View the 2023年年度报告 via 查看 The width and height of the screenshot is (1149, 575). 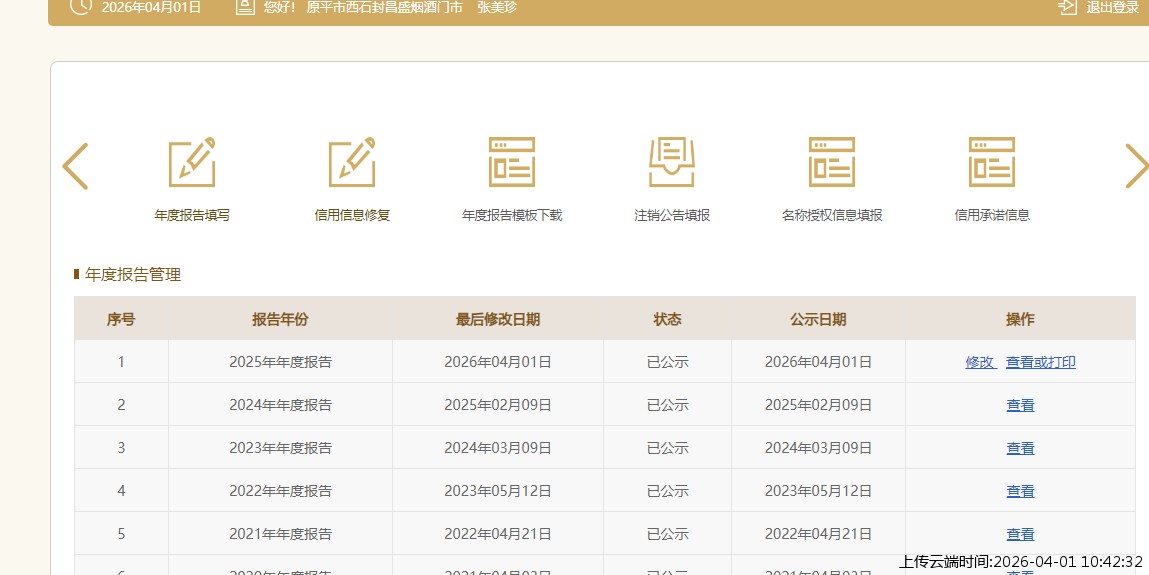1020,448
